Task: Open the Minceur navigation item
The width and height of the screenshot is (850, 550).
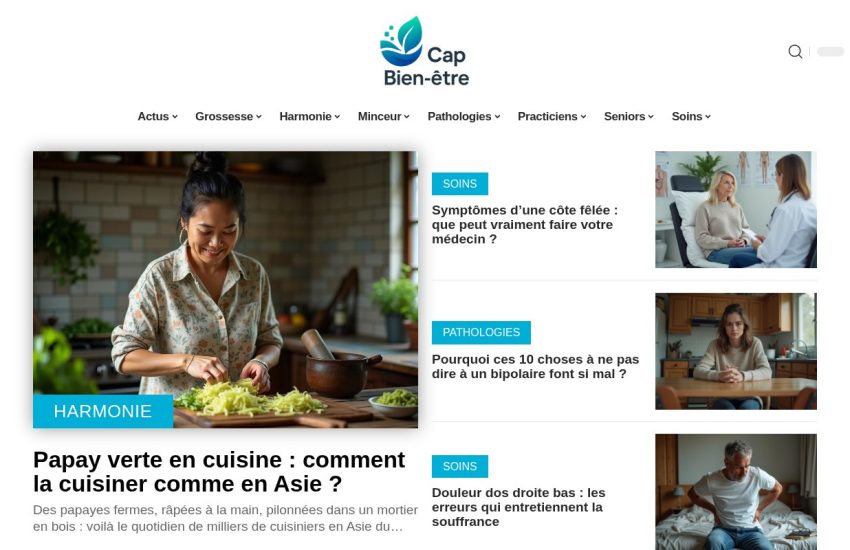Action: pyautogui.click(x=383, y=117)
